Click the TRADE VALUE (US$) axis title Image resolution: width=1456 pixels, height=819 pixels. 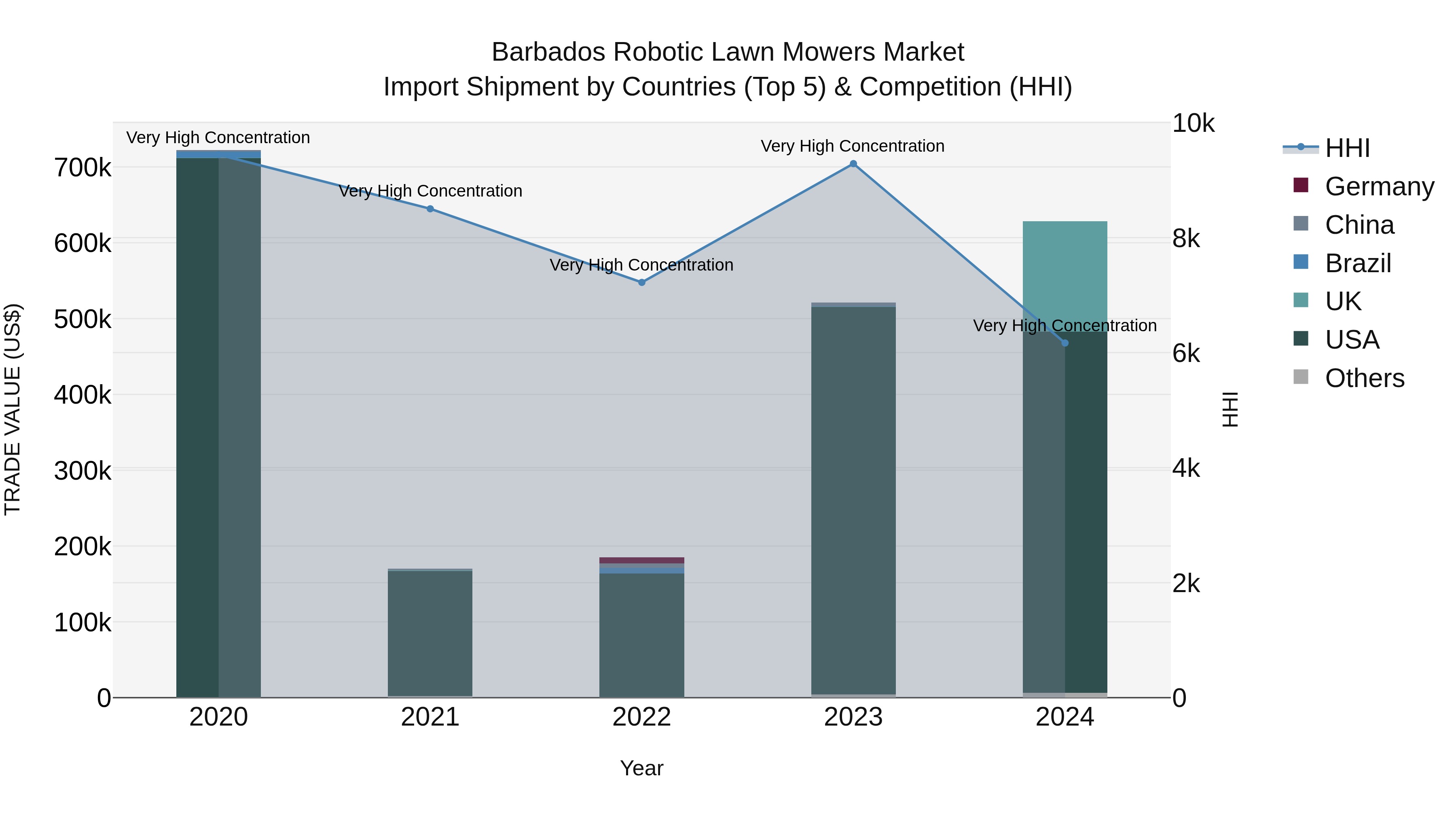[13, 409]
